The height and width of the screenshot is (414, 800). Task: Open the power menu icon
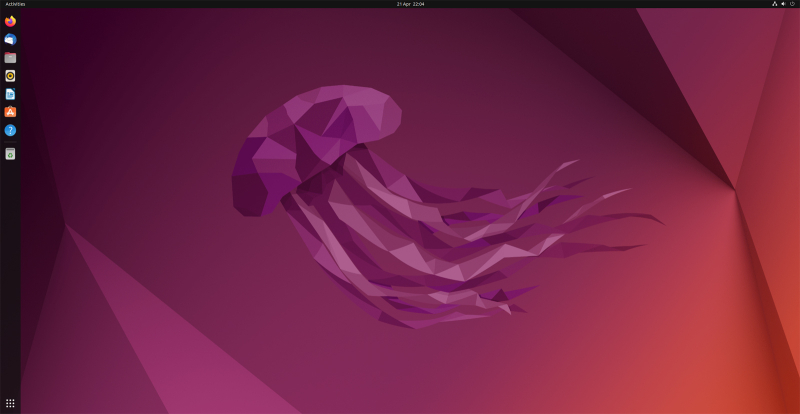pos(792,4)
